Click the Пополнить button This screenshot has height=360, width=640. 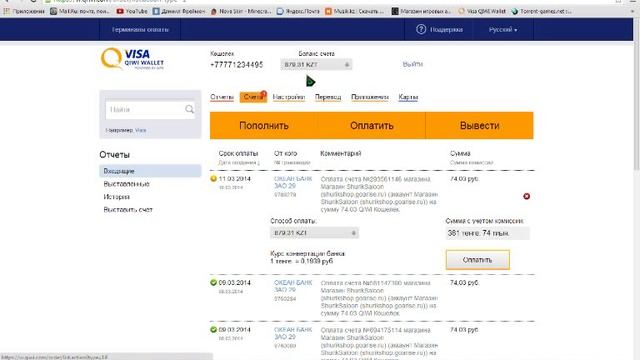pos(264,126)
